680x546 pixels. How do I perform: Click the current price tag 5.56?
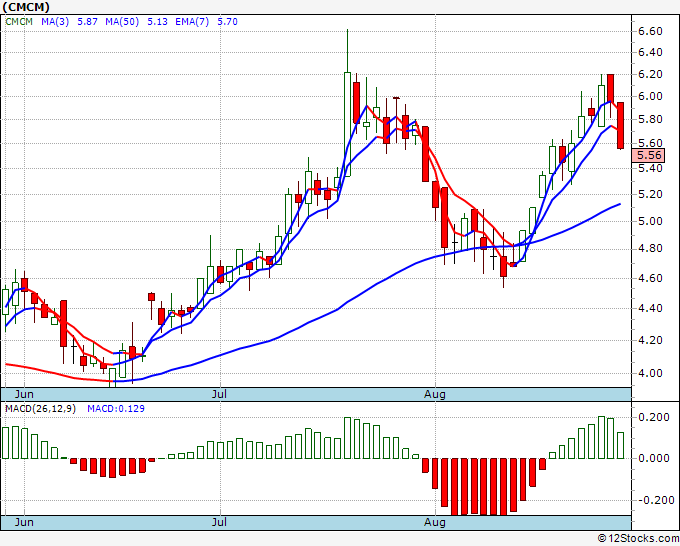(648, 155)
